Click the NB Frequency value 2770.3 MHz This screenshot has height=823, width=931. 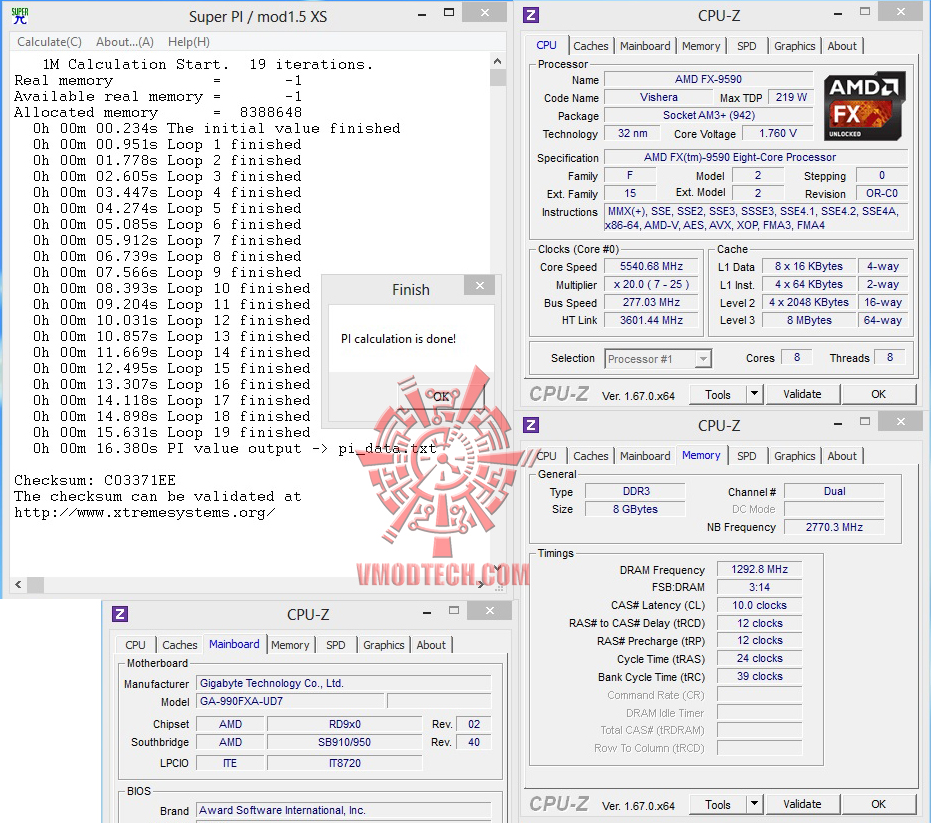click(x=834, y=527)
